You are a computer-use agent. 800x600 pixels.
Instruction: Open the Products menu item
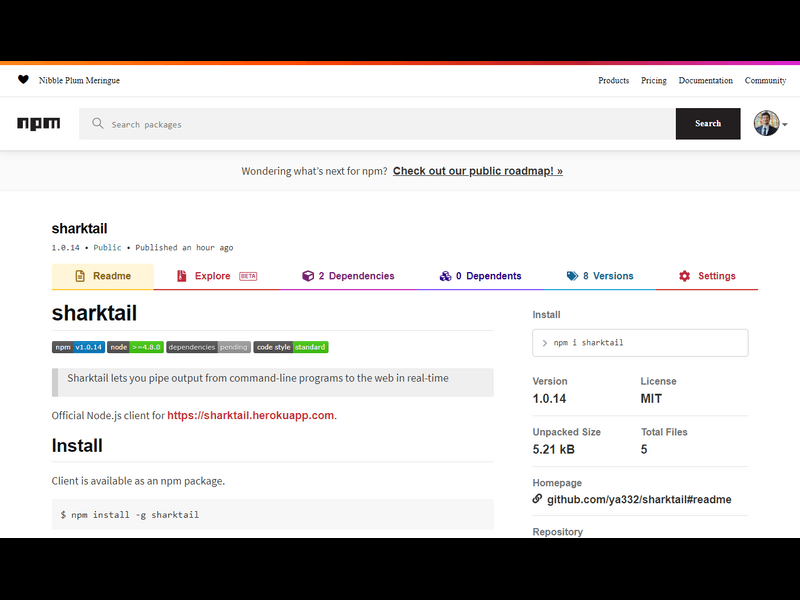tap(613, 80)
